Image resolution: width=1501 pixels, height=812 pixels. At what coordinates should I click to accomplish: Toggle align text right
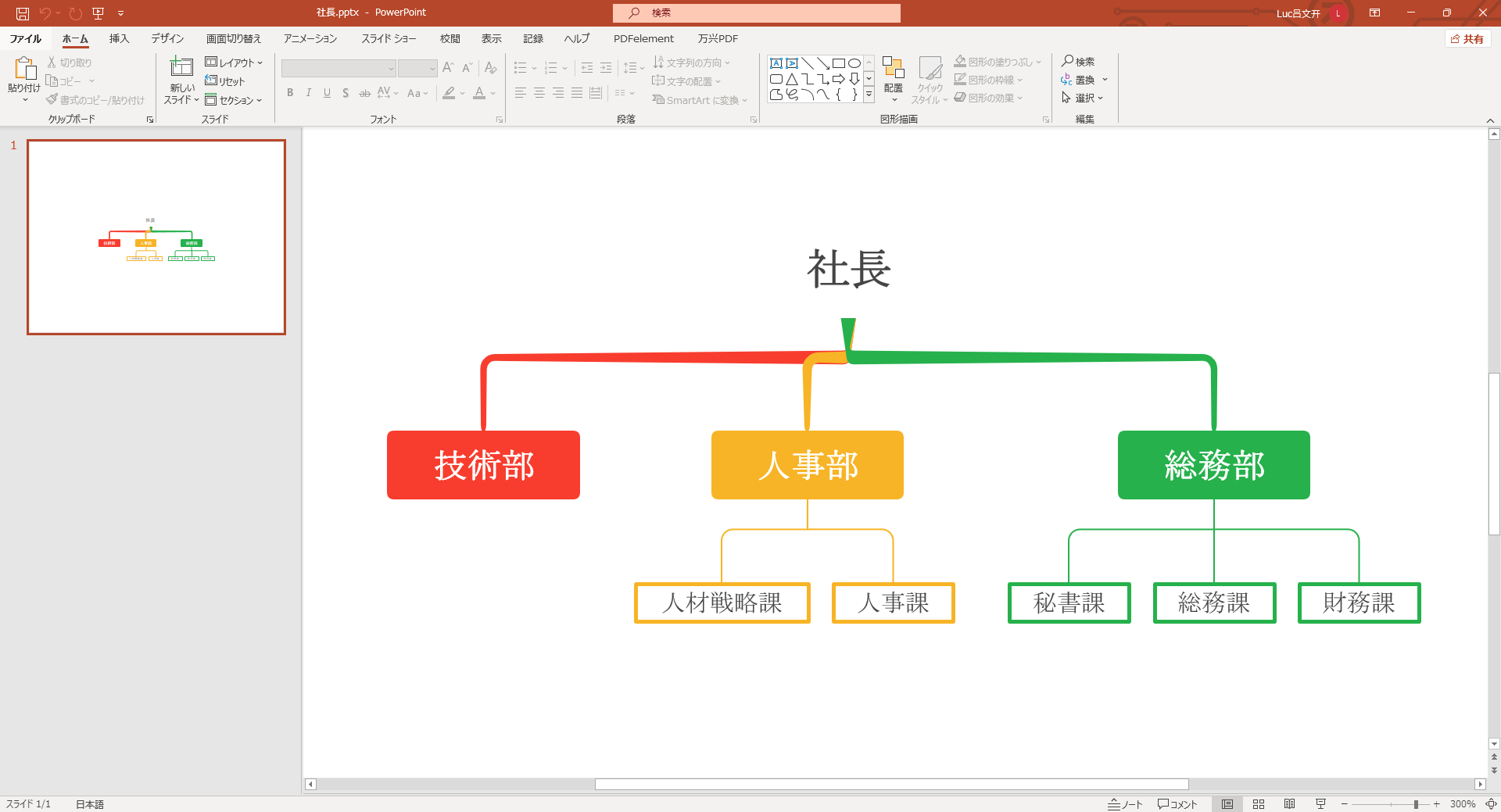tap(558, 93)
